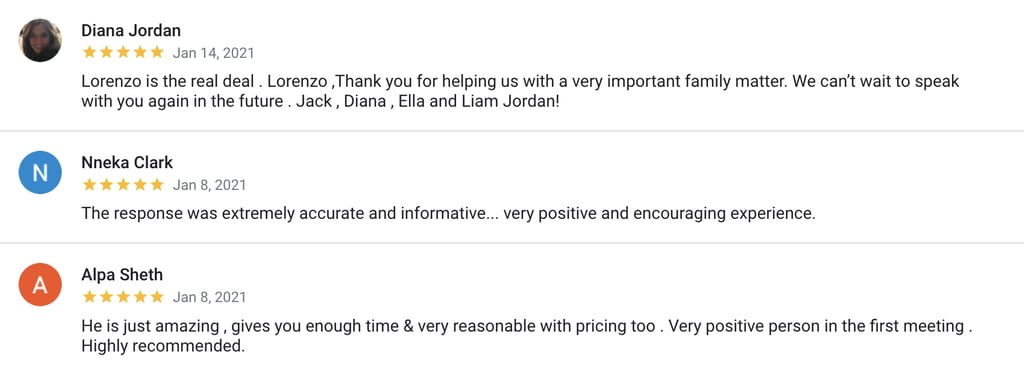
Task: Click Alpa Sheth's five-star rating
Action: pos(123,297)
